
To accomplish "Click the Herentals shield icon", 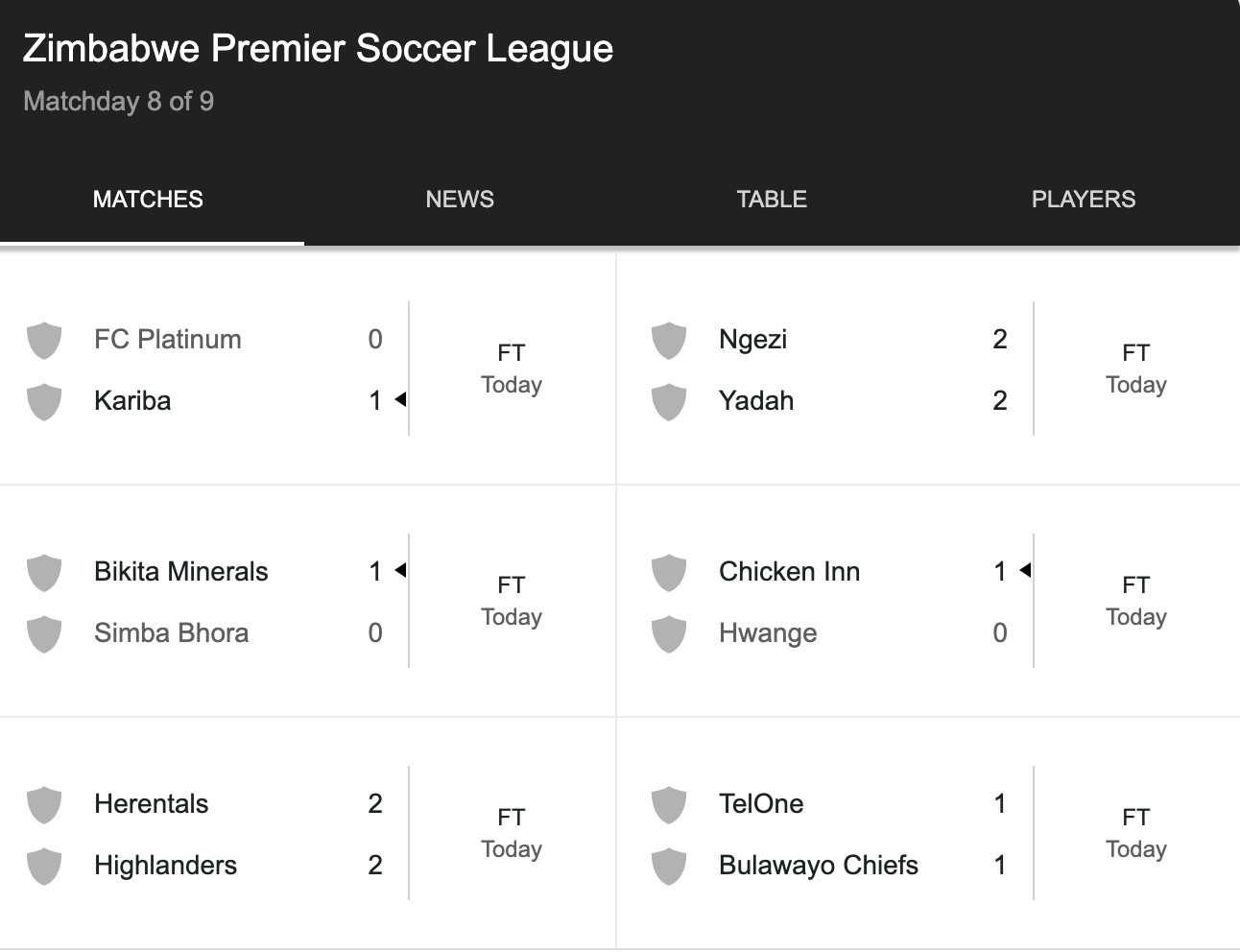I will tap(44, 804).
